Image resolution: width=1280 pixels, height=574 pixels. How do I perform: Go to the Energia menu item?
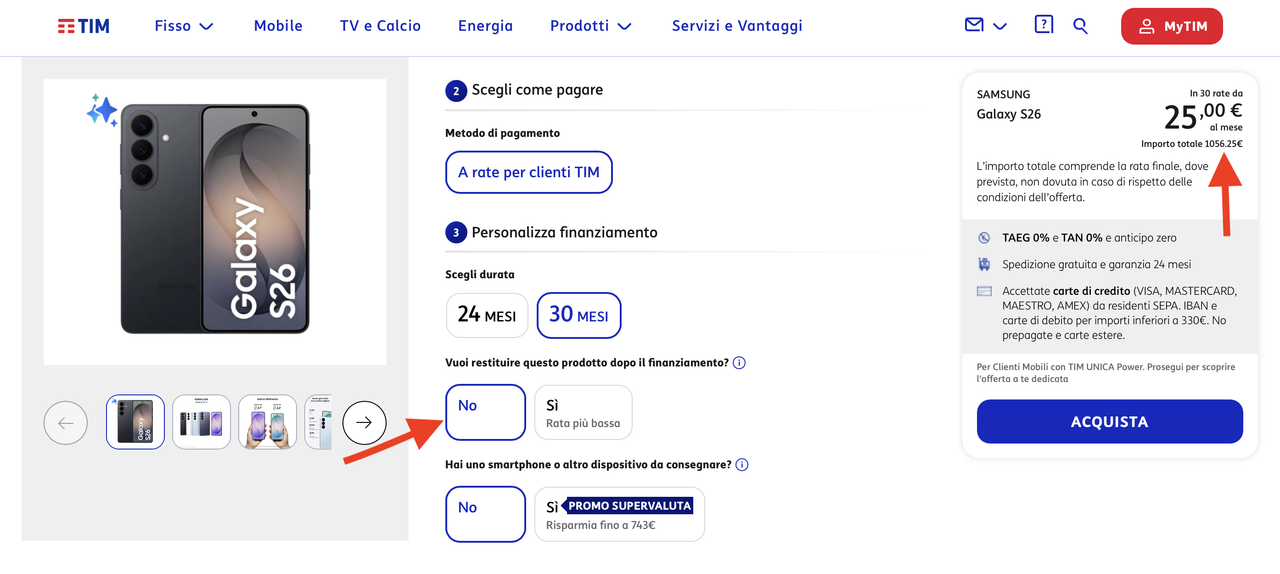[x=485, y=26]
